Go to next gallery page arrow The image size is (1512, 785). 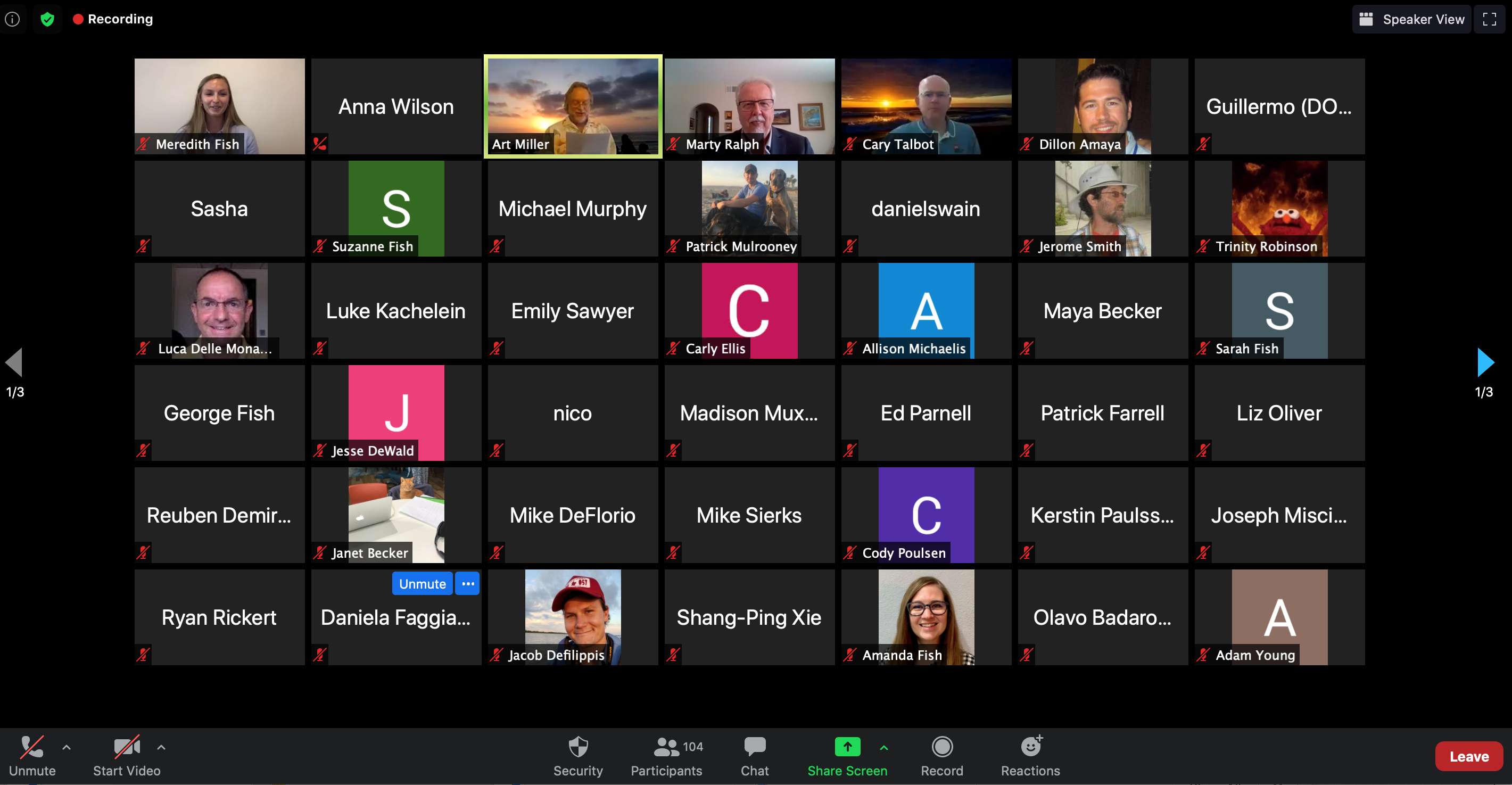[1485, 362]
